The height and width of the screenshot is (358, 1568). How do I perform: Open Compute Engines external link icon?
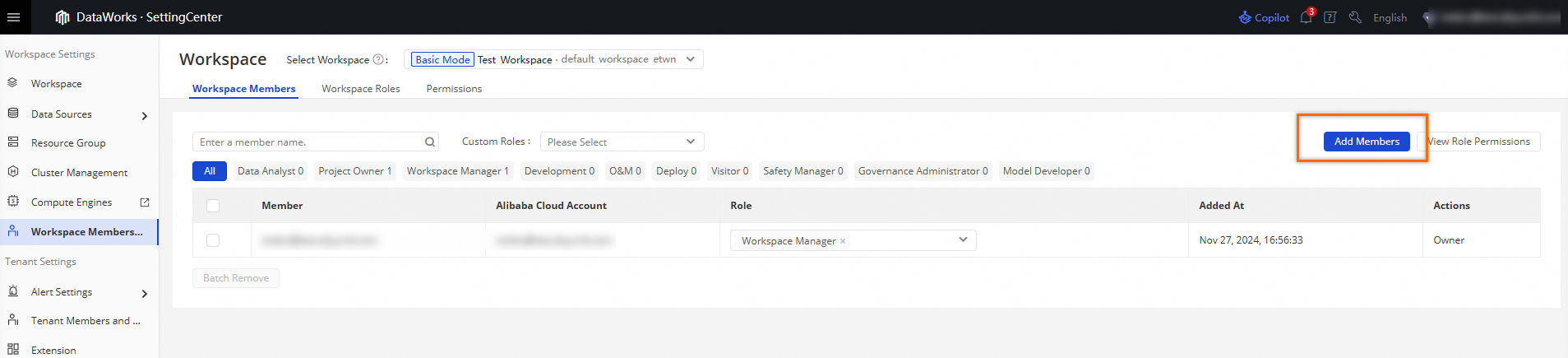click(145, 202)
